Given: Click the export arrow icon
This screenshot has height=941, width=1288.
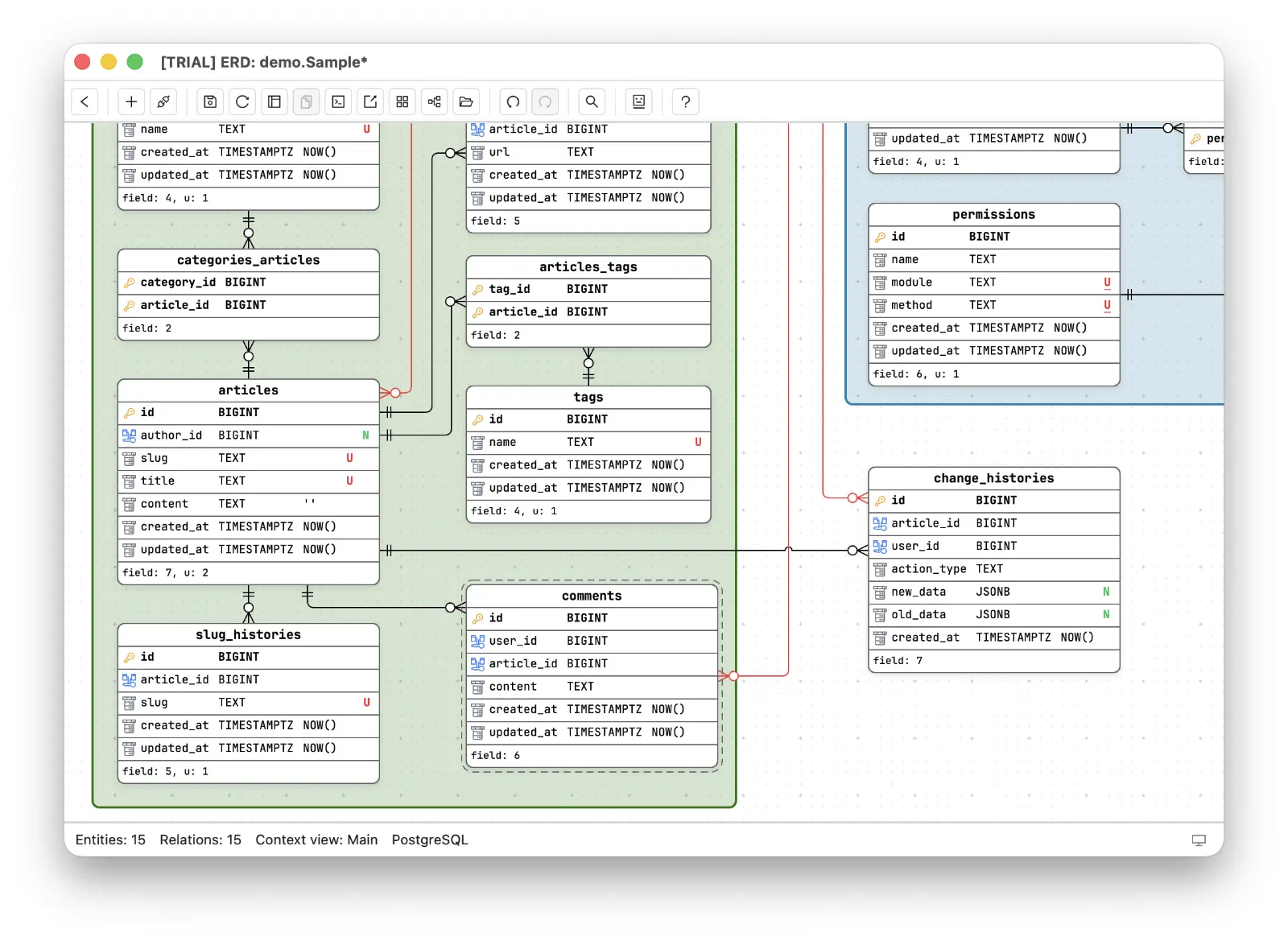Looking at the screenshot, I should [x=370, y=101].
